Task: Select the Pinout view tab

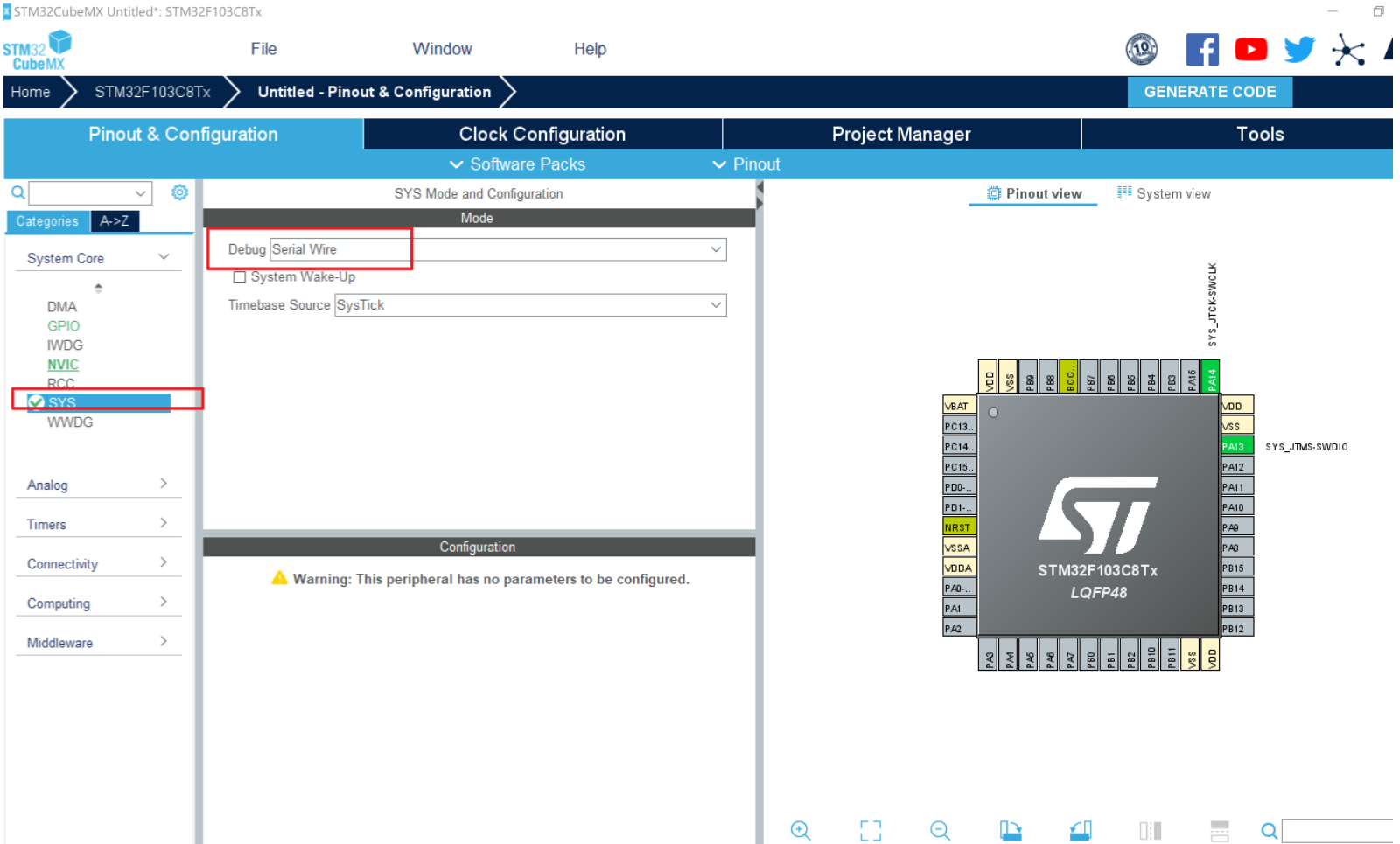Action: [1034, 193]
